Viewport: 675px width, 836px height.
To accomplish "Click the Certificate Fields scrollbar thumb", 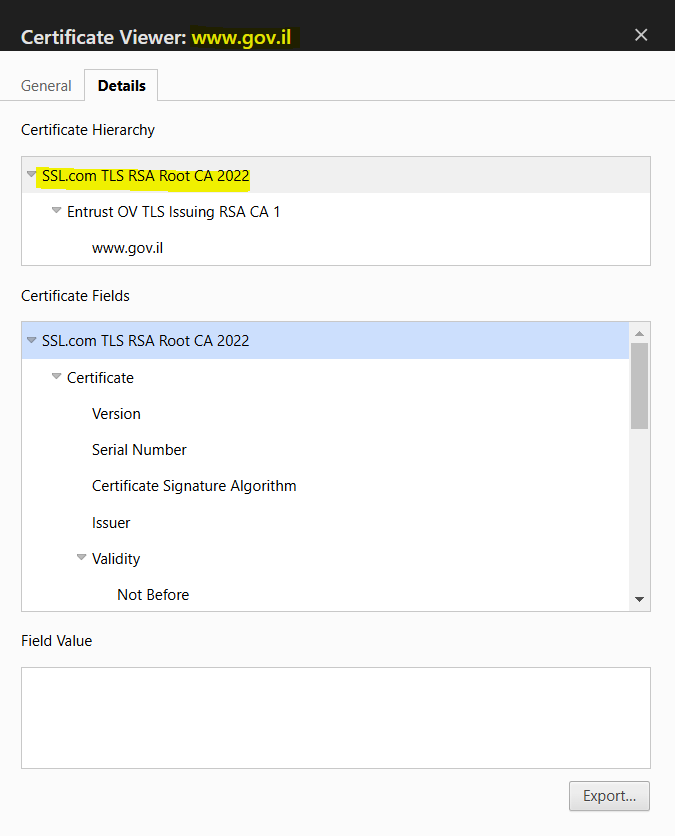I will coord(639,385).
